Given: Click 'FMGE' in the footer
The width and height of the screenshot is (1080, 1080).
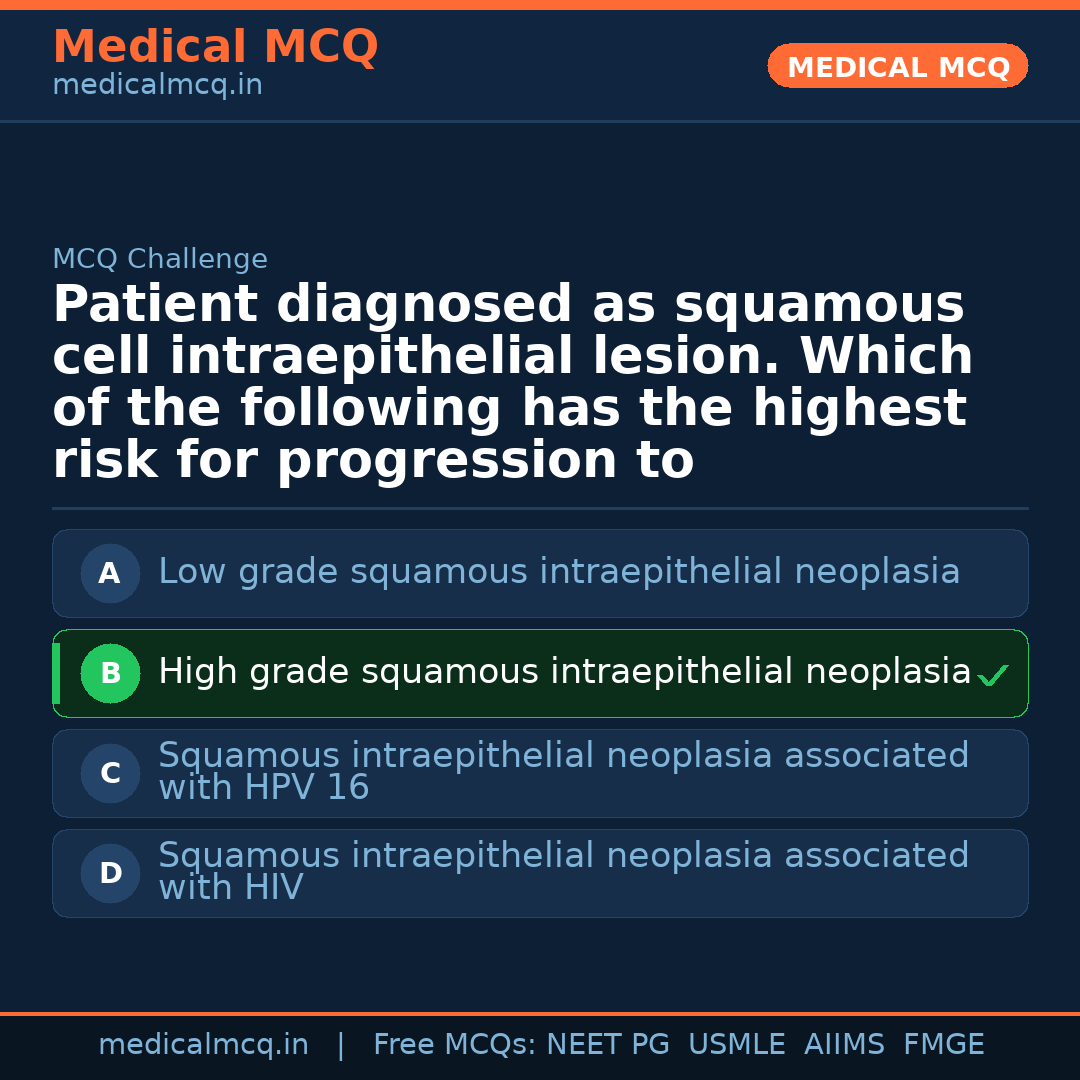Looking at the screenshot, I should coord(943,1045).
